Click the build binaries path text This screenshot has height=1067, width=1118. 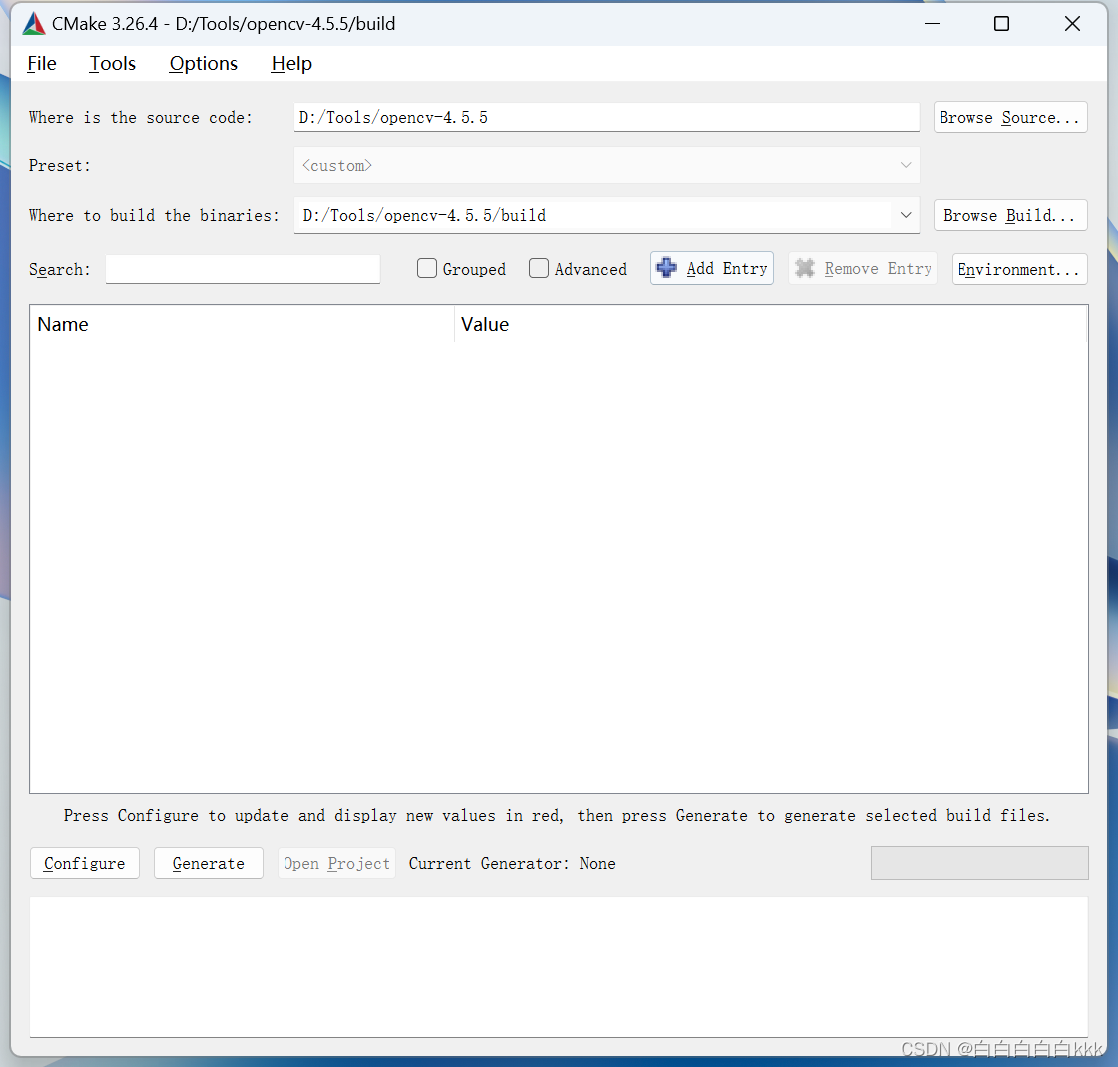point(424,215)
